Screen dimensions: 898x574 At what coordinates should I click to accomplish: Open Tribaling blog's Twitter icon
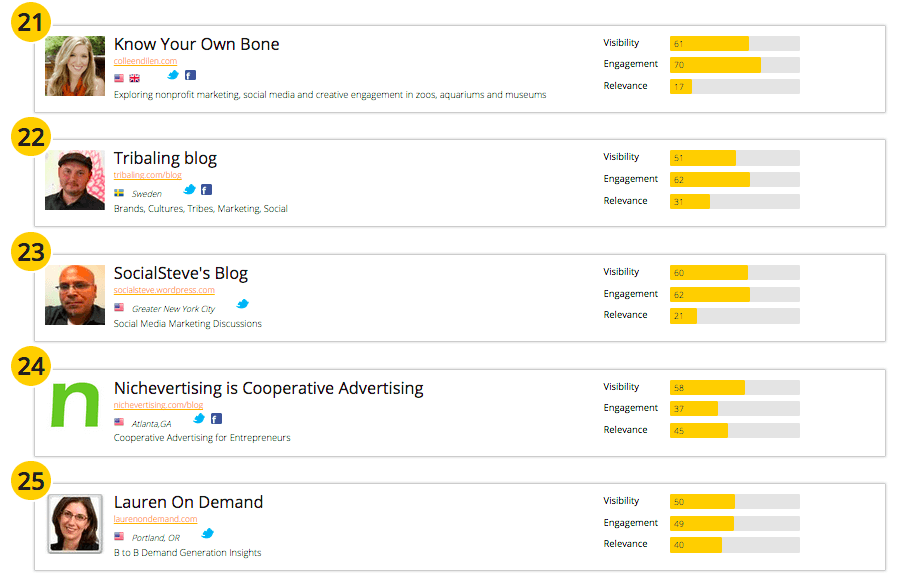(x=189, y=189)
